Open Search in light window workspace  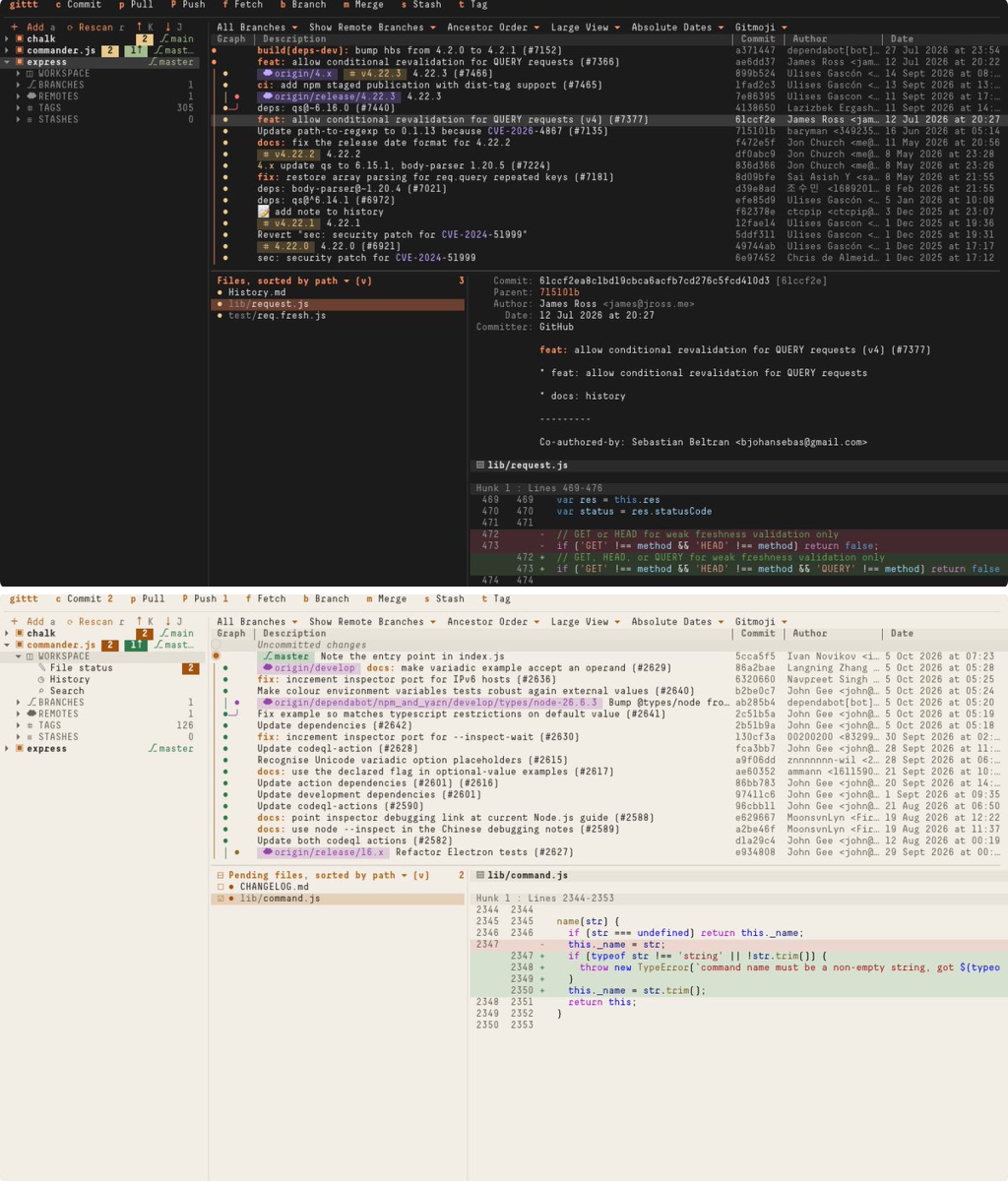(x=66, y=691)
